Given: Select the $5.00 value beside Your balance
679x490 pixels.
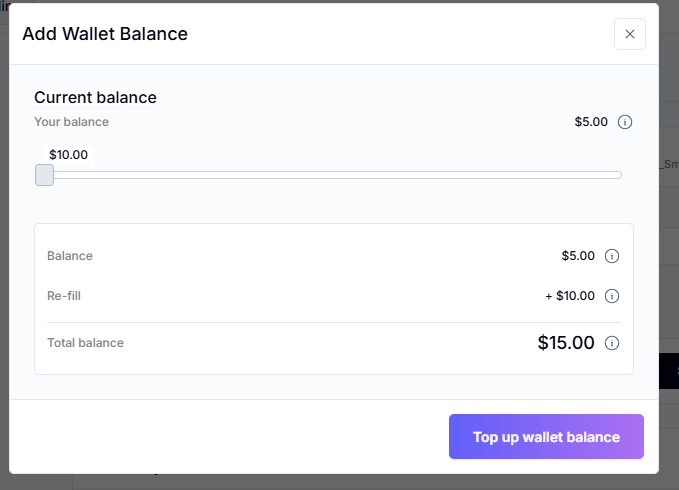Looking at the screenshot, I should 590,122.
